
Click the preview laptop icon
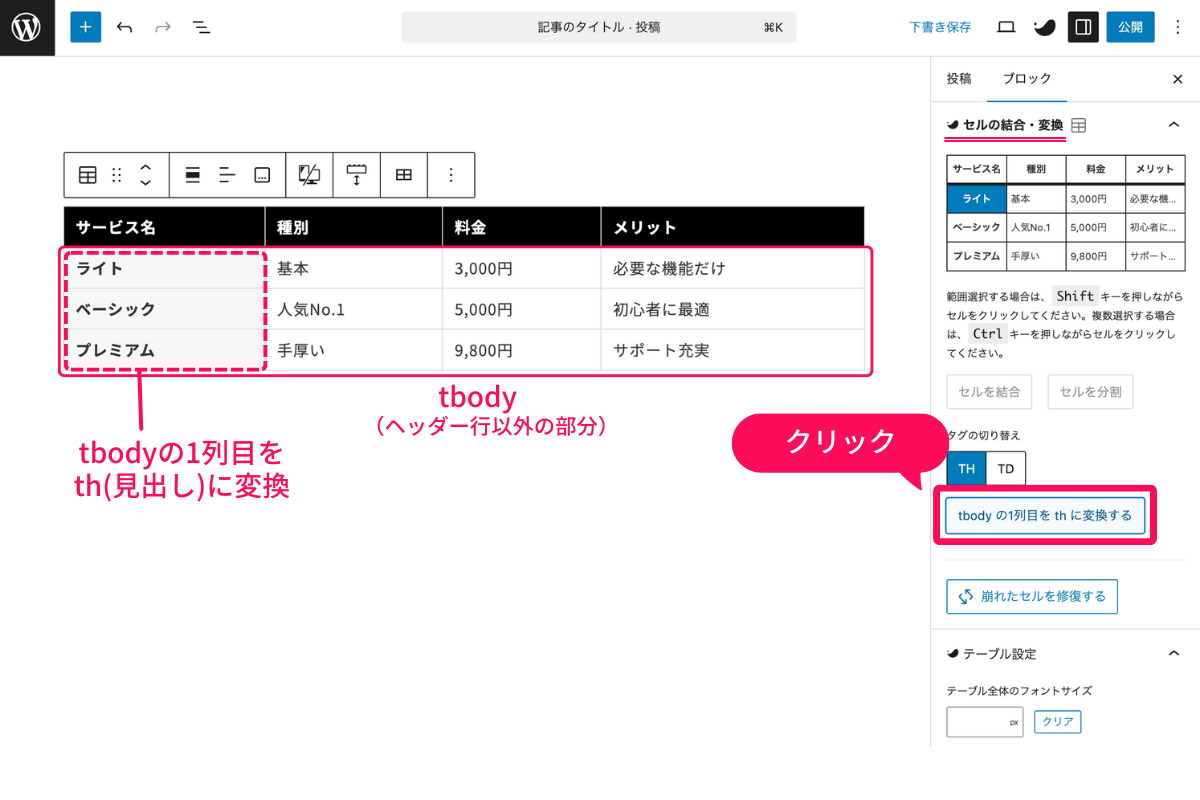coord(1005,27)
